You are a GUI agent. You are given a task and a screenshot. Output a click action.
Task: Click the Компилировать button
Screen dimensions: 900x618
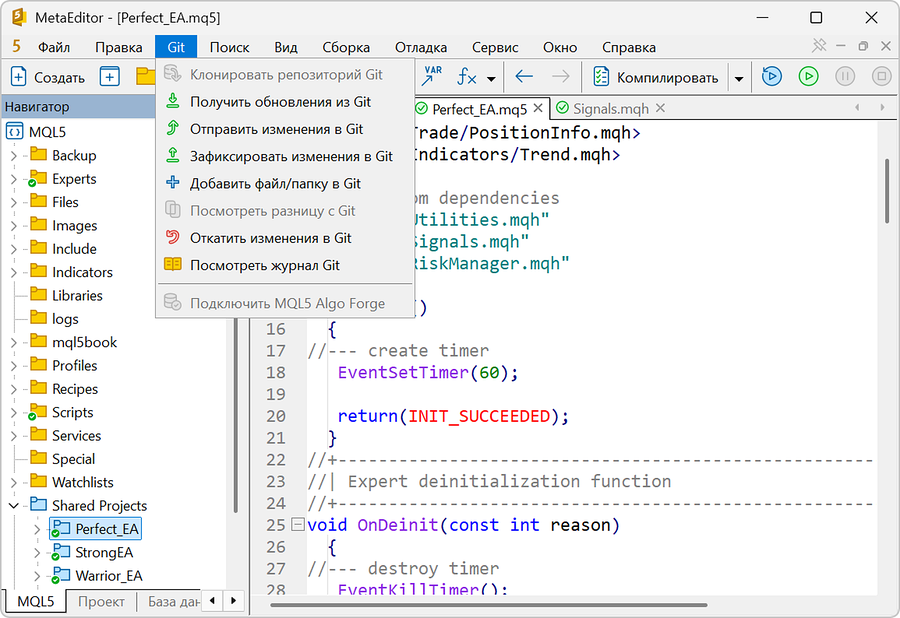point(655,77)
